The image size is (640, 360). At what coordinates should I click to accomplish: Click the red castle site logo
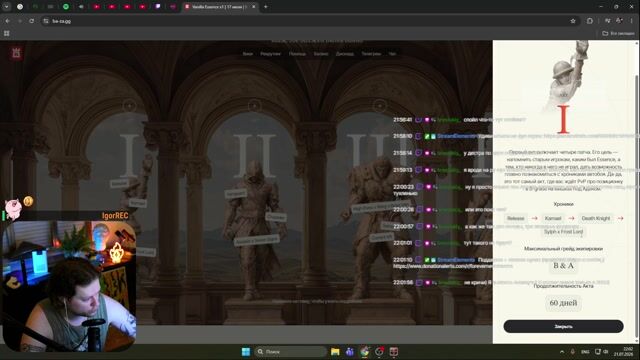16,53
